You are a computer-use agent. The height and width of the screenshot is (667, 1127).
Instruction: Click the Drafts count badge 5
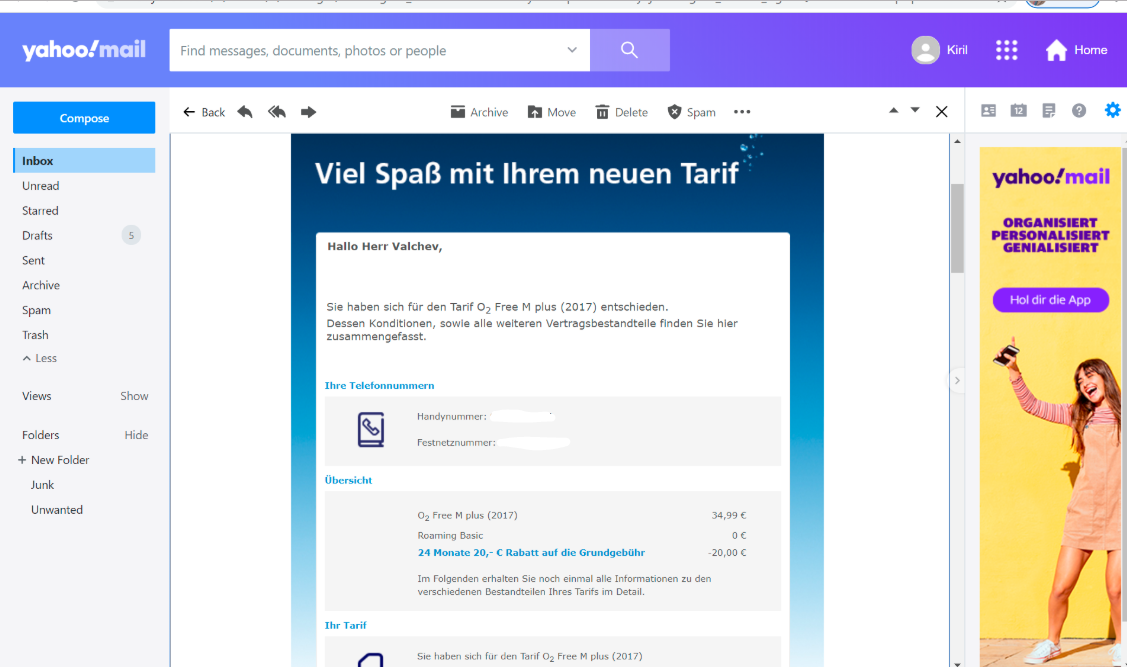tap(131, 235)
